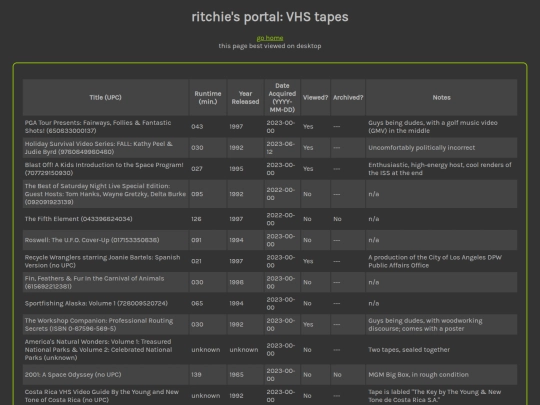Click 'No' archived value in Fifth Element row
The image size is (540, 405).
coord(337,219)
